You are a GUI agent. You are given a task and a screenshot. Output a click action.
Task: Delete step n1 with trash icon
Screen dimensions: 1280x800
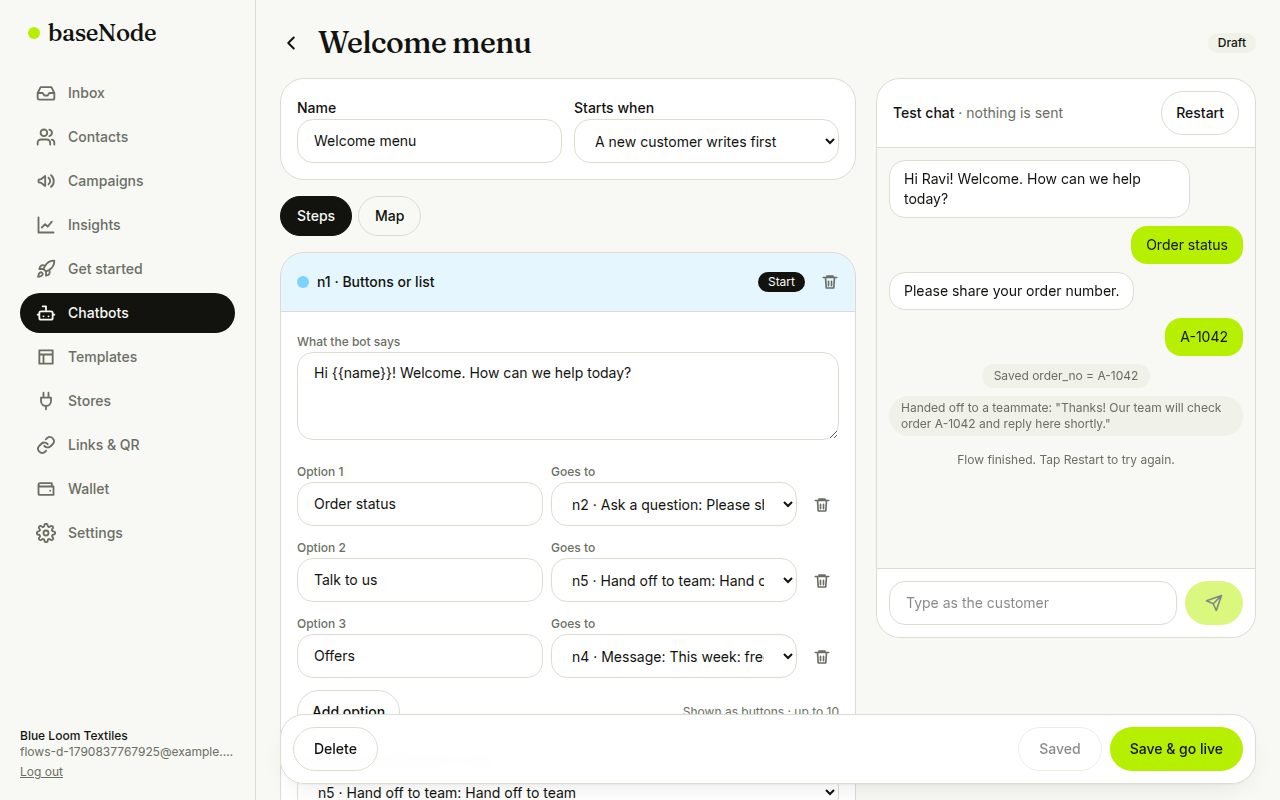[x=830, y=282]
